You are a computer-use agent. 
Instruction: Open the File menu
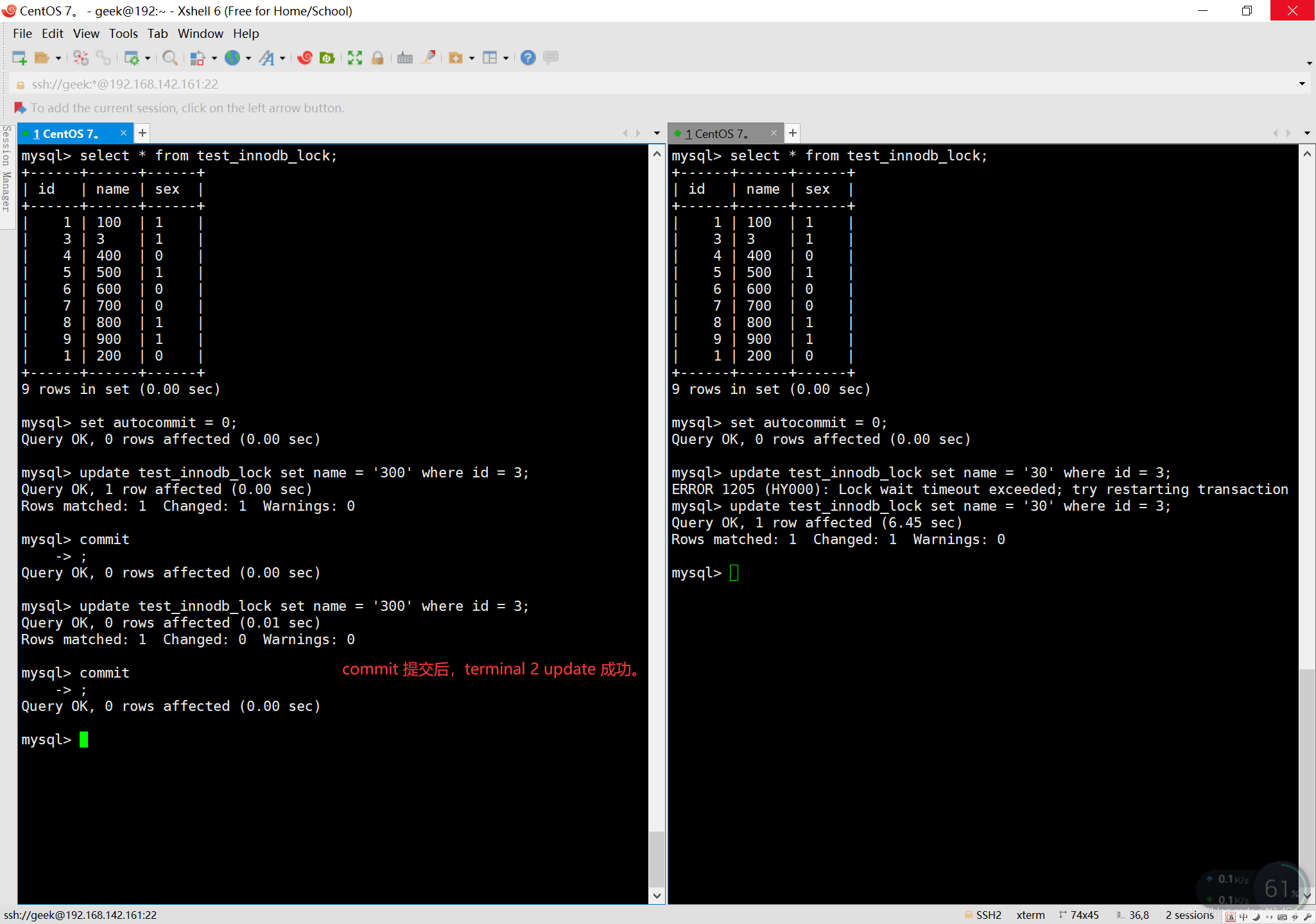22,33
